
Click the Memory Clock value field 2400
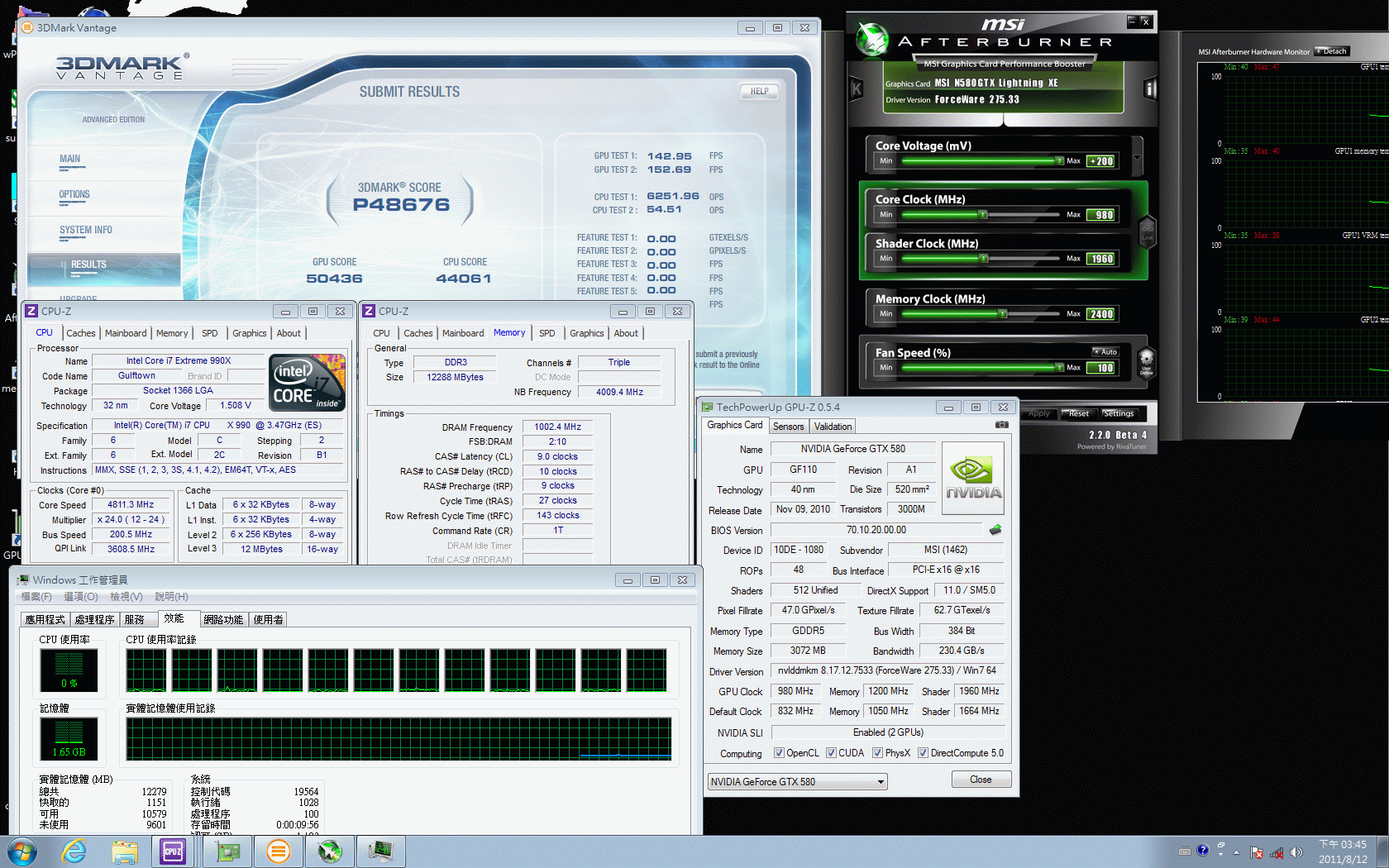(1102, 314)
